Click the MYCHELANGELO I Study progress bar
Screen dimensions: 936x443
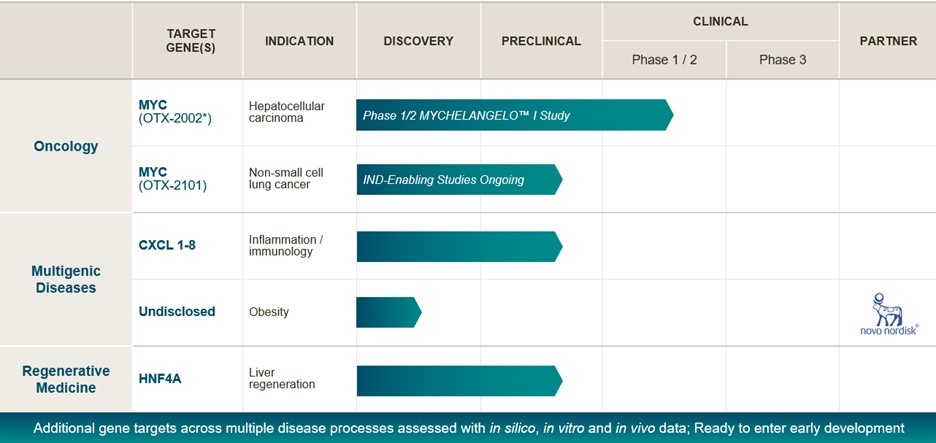[512, 115]
